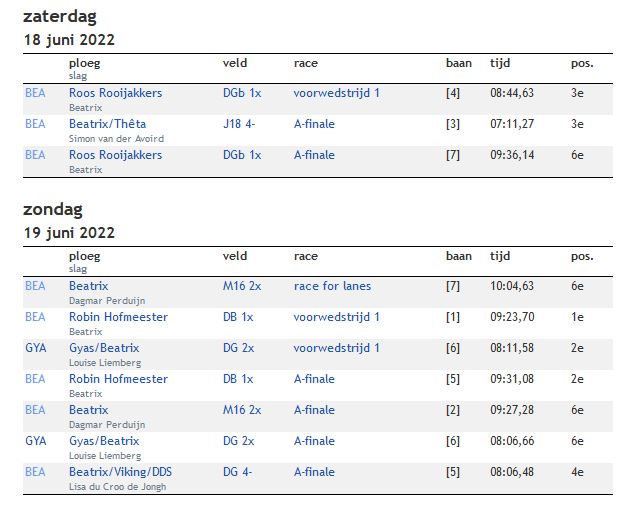Click BEA club code in J18 4- row
The image size is (634, 510).
35,124
